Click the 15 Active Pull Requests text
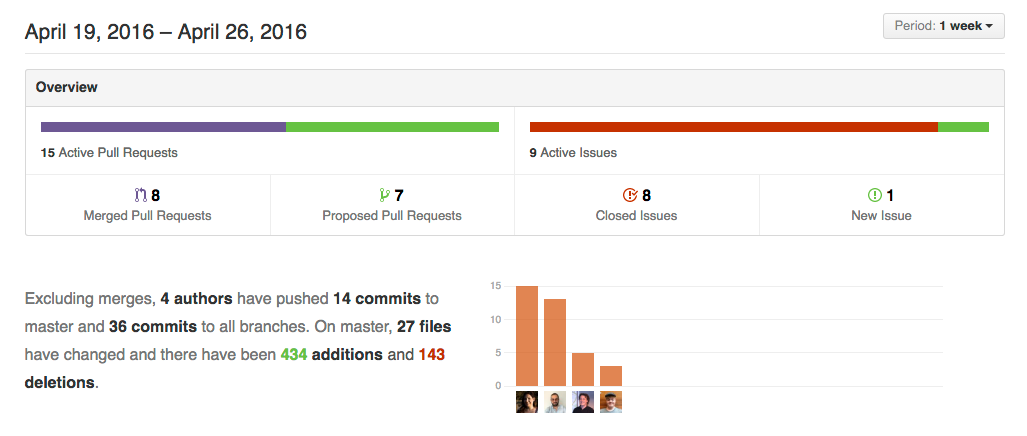The height and width of the screenshot is (436, 1027). click(109, 153)
